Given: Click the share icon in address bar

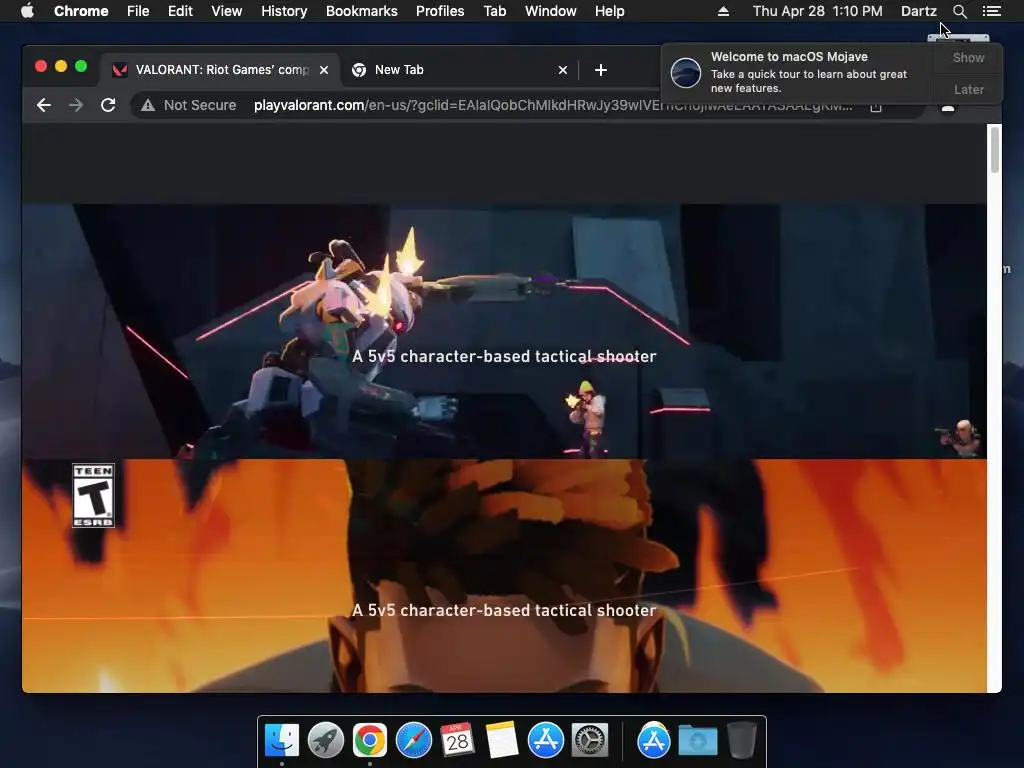Looking at the screenshot, I should pos(876,106).
